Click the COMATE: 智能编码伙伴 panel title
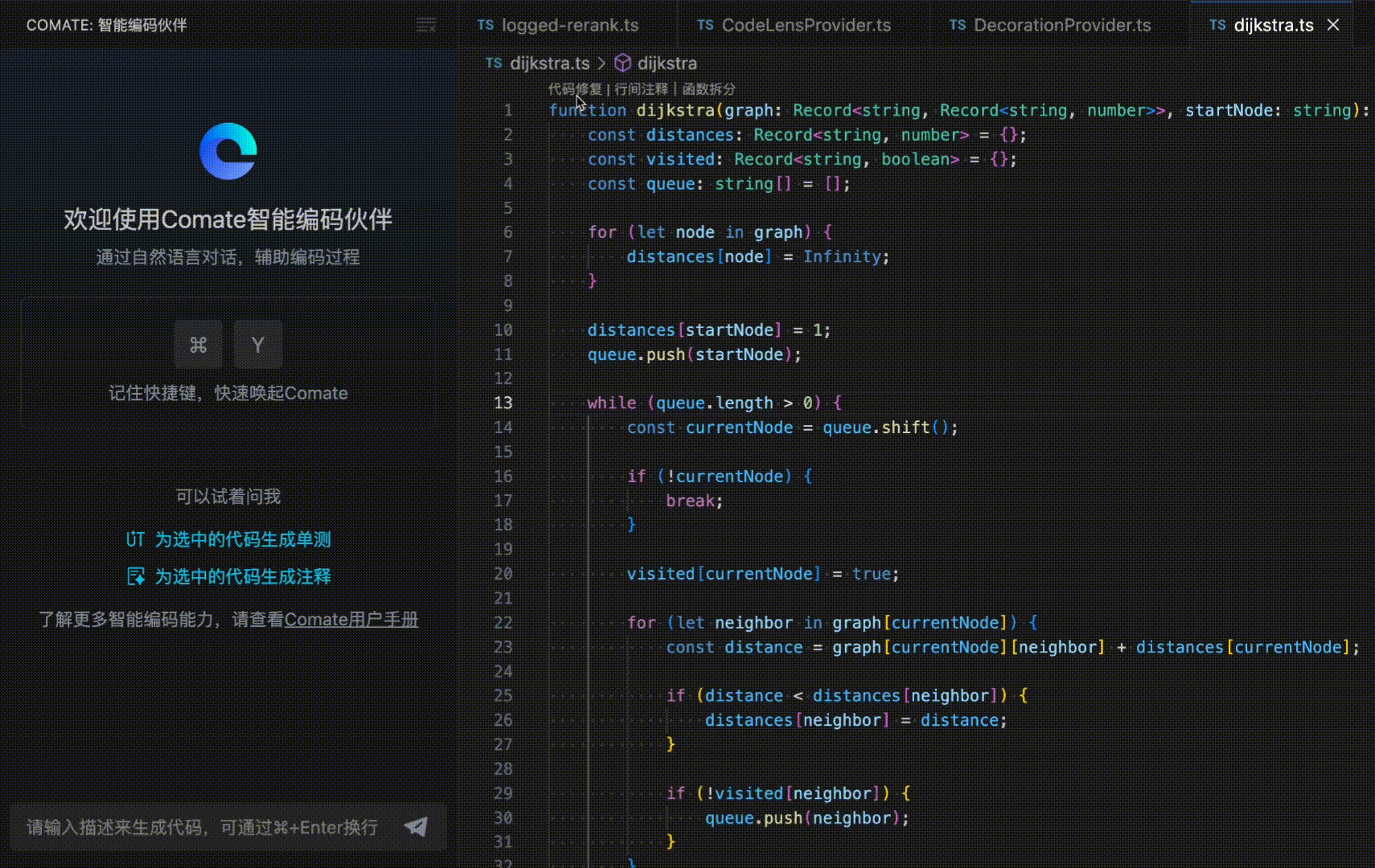The image size is (1375, 868). [x=106, y=25]
